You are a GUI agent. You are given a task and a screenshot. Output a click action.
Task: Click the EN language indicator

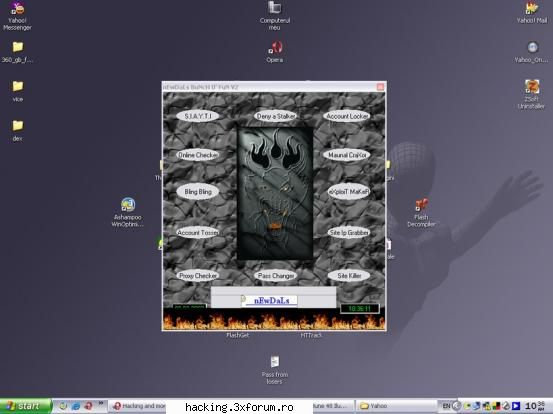click(446, 406)
